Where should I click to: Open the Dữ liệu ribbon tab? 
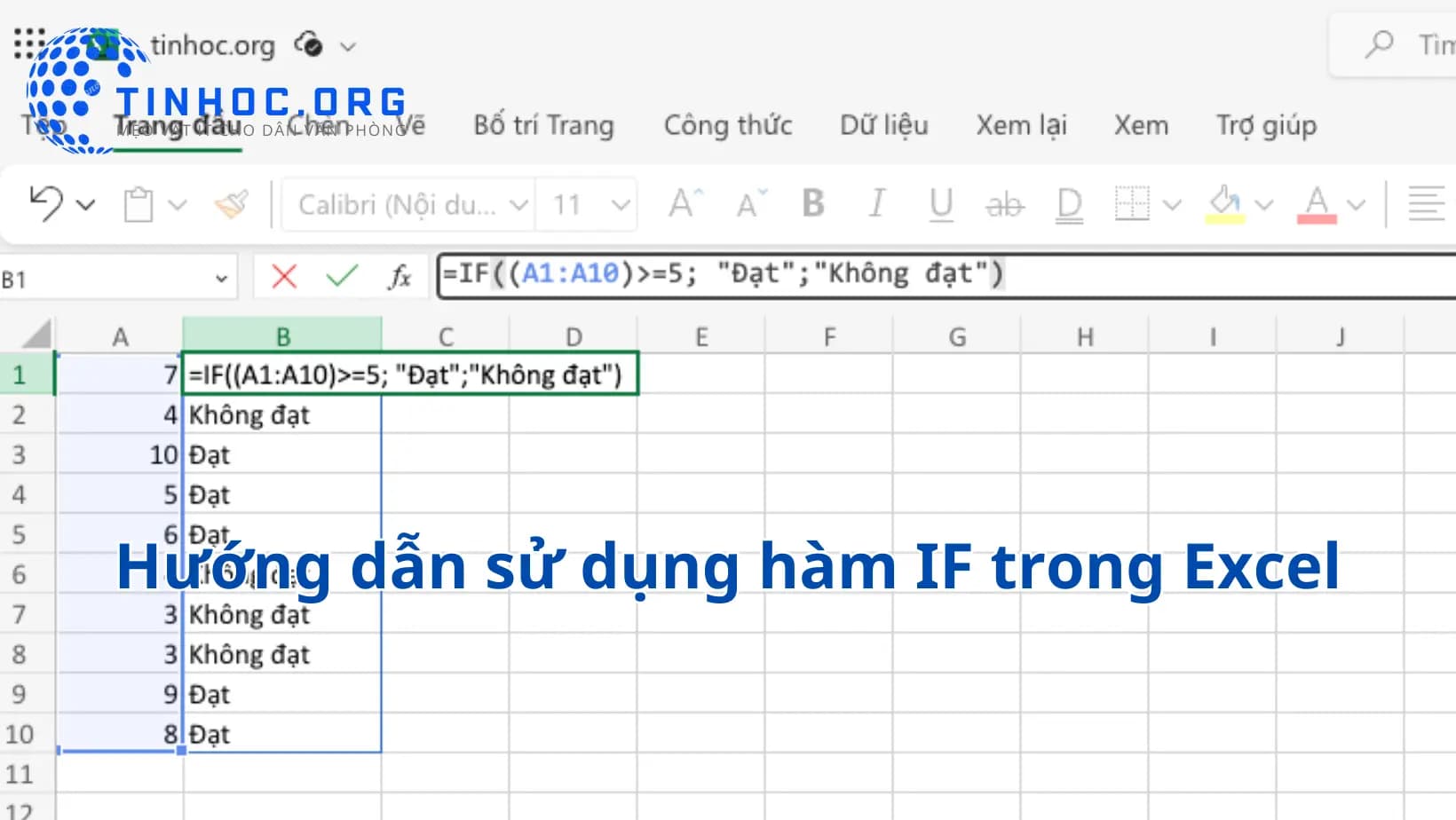click(x=882, y=125)
